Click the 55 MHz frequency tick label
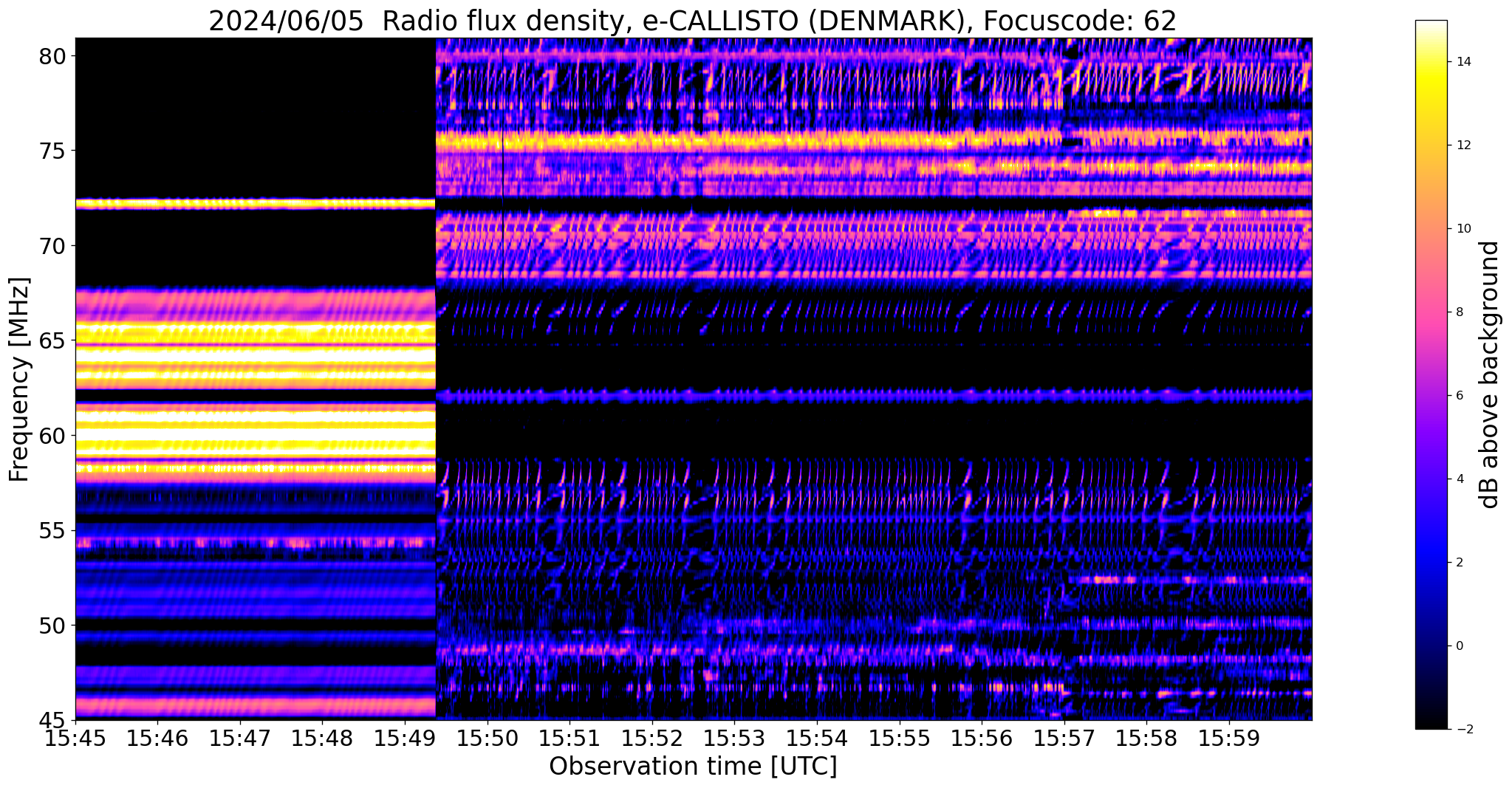1512x788 pixels. [52, 531]
